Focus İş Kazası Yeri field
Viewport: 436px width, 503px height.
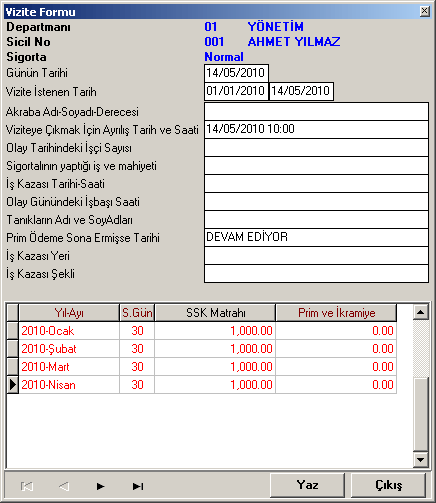coord(316,256)
